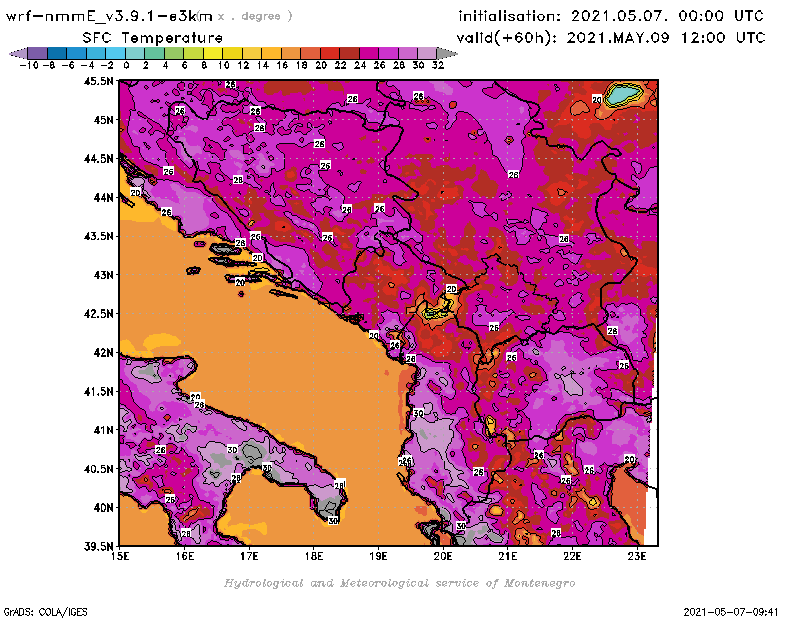
Task: Click the 45.5N latitude axis label
Action: pyautogui.click(x=99, y=81)
